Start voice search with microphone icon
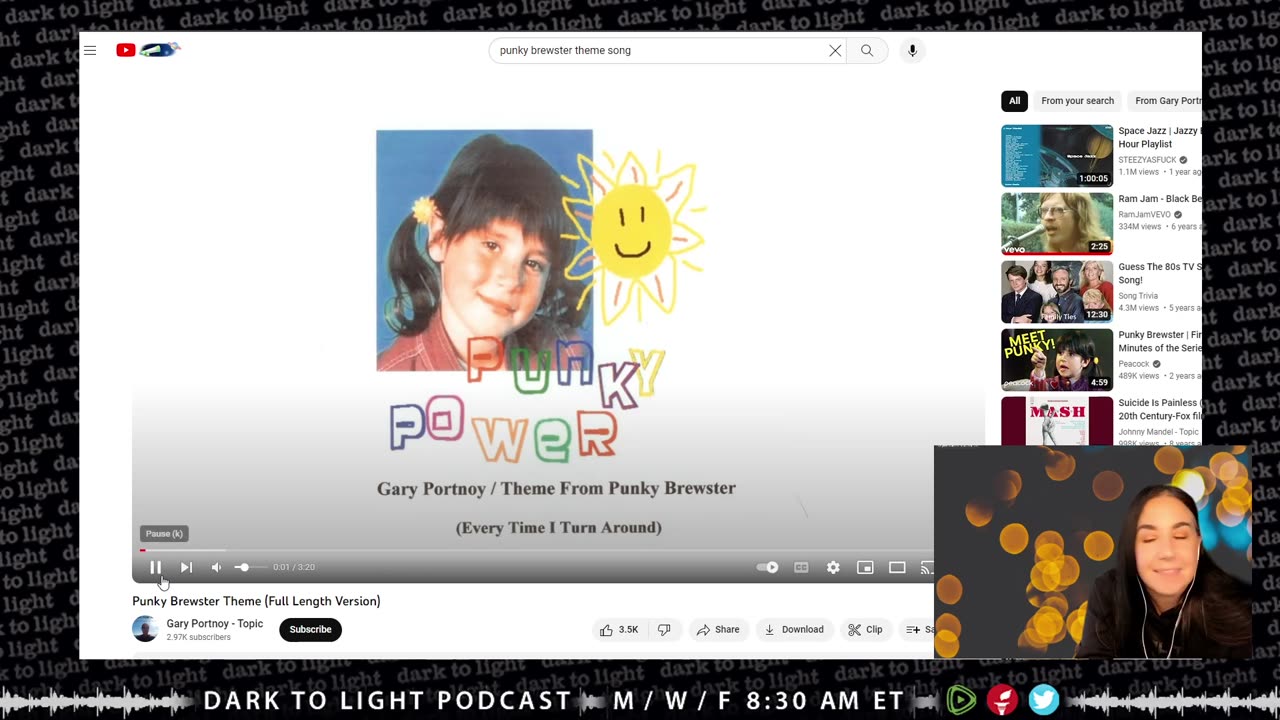 (912, 50)
